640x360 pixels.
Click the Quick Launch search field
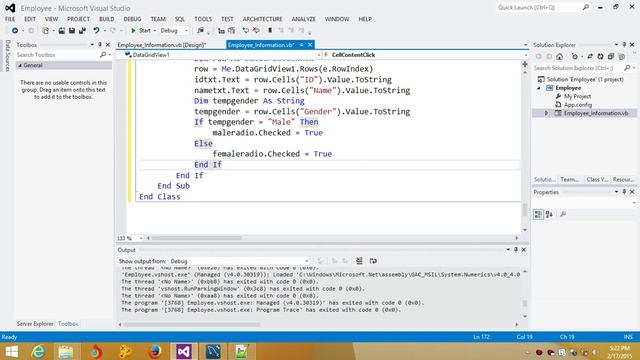click(539, 7)
